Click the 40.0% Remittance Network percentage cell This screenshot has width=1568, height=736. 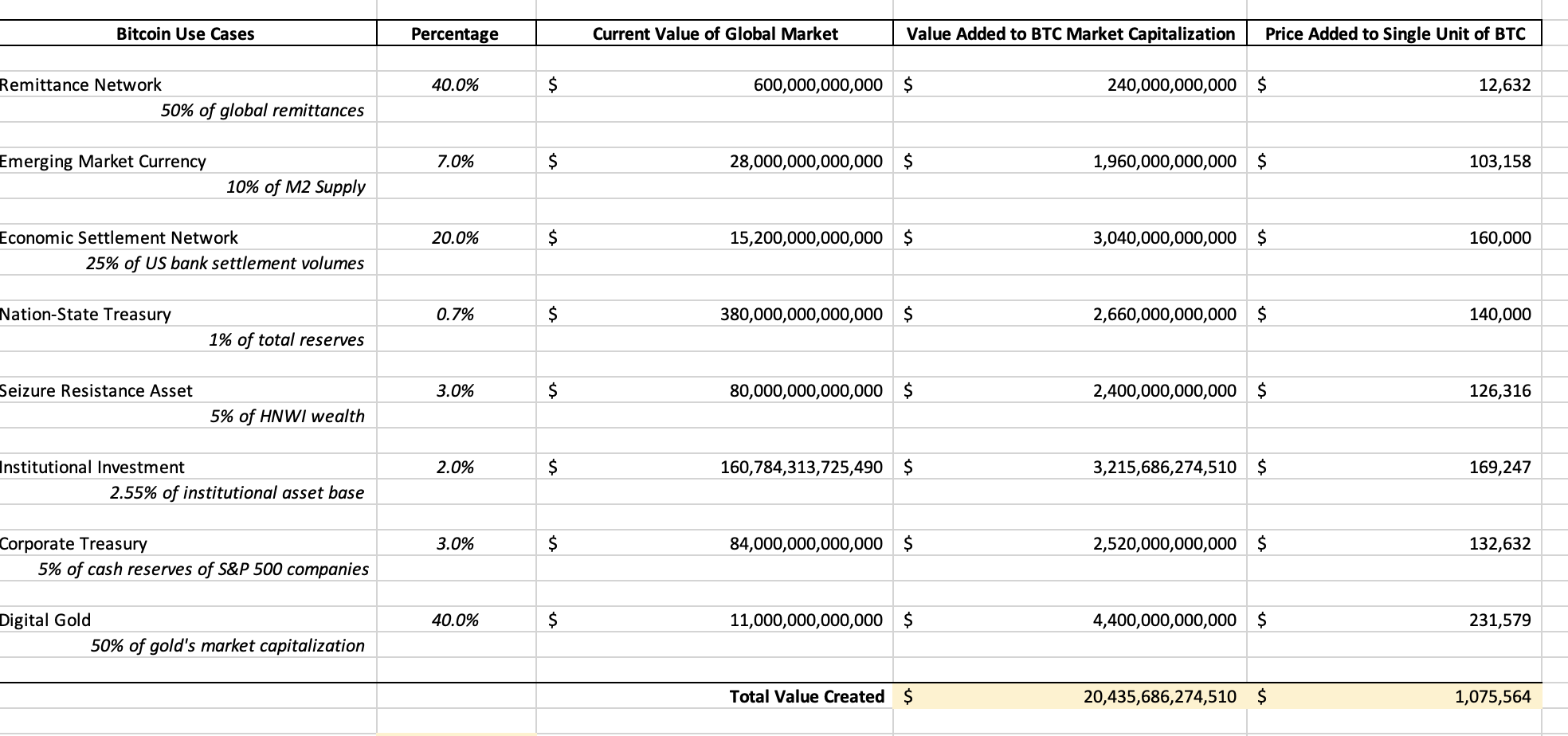click(456, 84)
